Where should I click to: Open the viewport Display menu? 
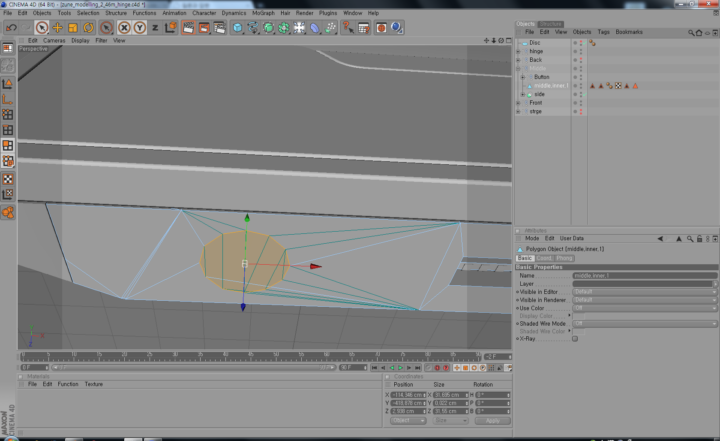pyautogui.click(x=80, y=40)
